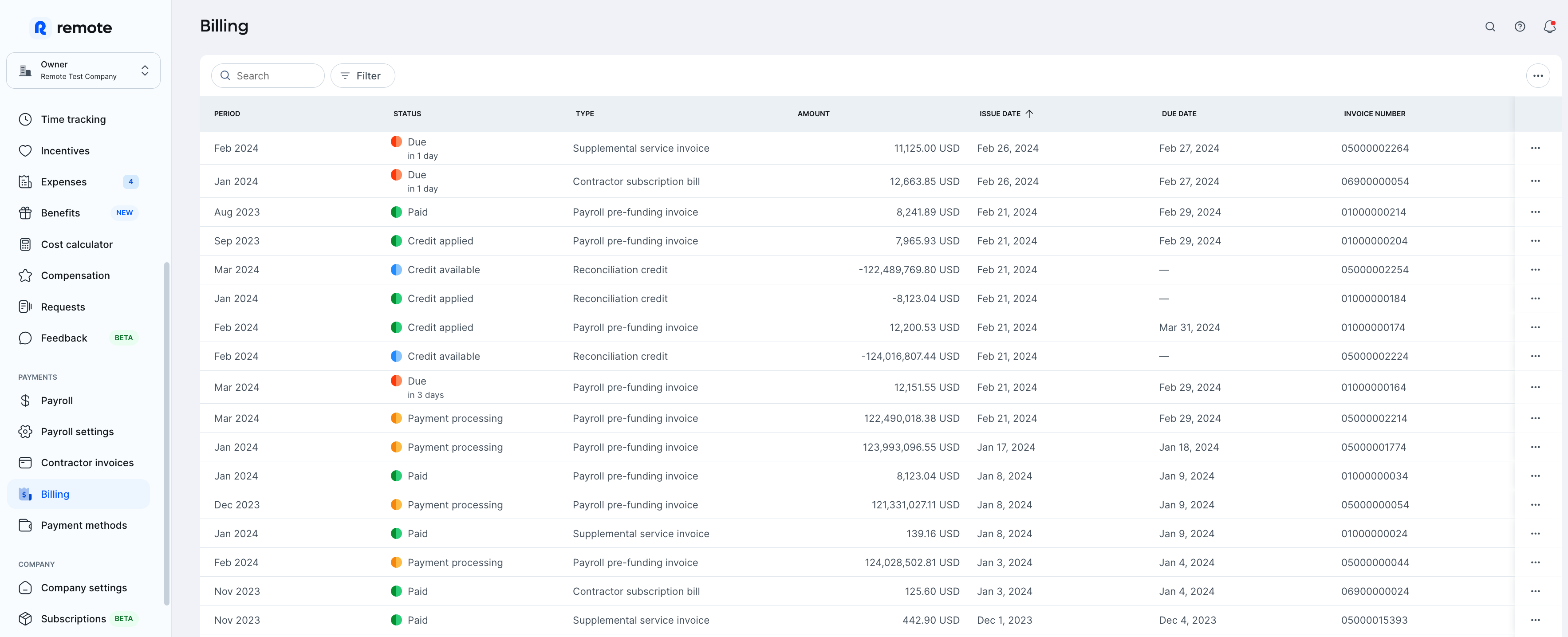1568x637 pixels.
Task: Open actions menu for invoice 05000000044
Action: pyautogui.click(x=1535, y=563)
